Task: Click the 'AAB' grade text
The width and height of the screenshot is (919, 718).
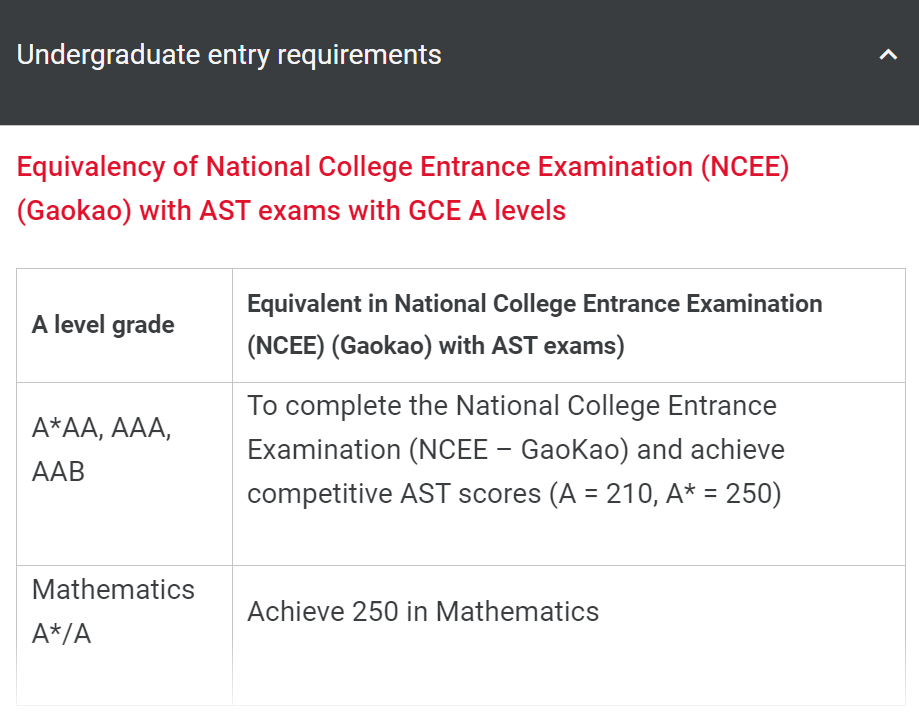Action: point(59,471)
